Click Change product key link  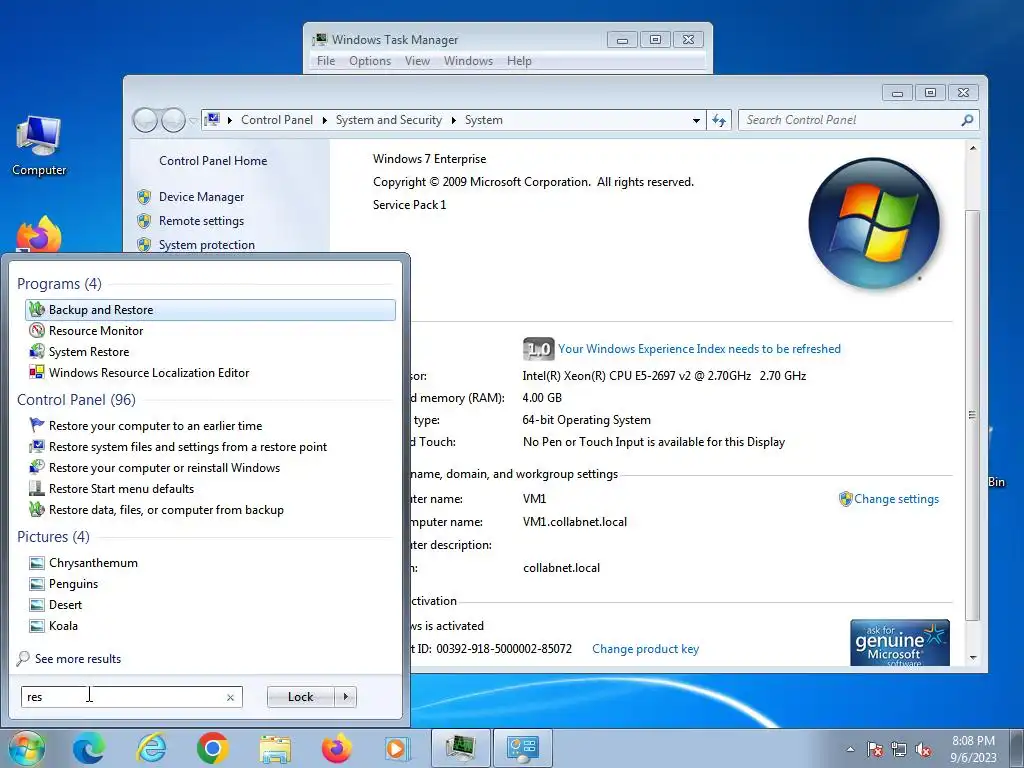(x=645, y=649)
